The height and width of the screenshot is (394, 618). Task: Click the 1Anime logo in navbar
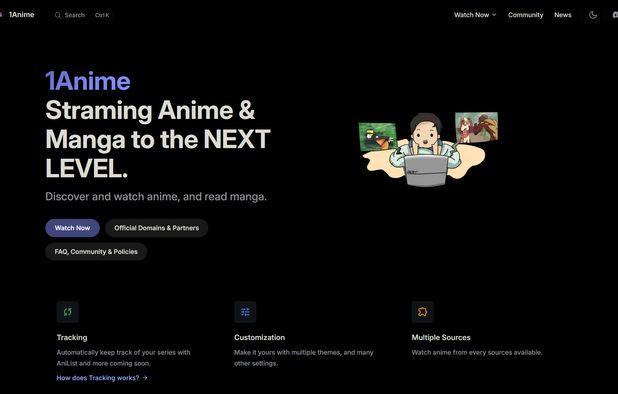point(21,15)
